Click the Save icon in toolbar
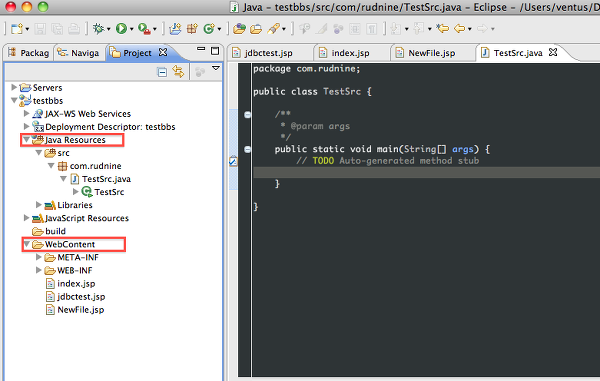This screenshot has height=381, width=600. pyautogui.click(x=40, y=29)
